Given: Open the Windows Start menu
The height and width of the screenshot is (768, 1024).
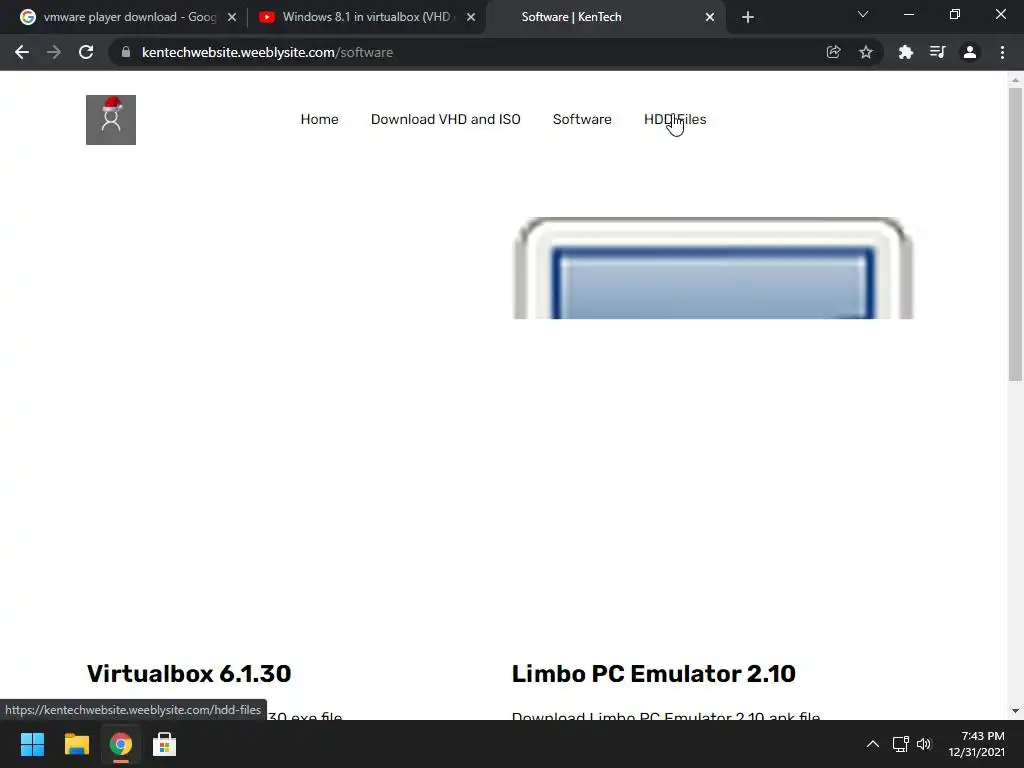Looking at the screenshot, I should 32,744.
